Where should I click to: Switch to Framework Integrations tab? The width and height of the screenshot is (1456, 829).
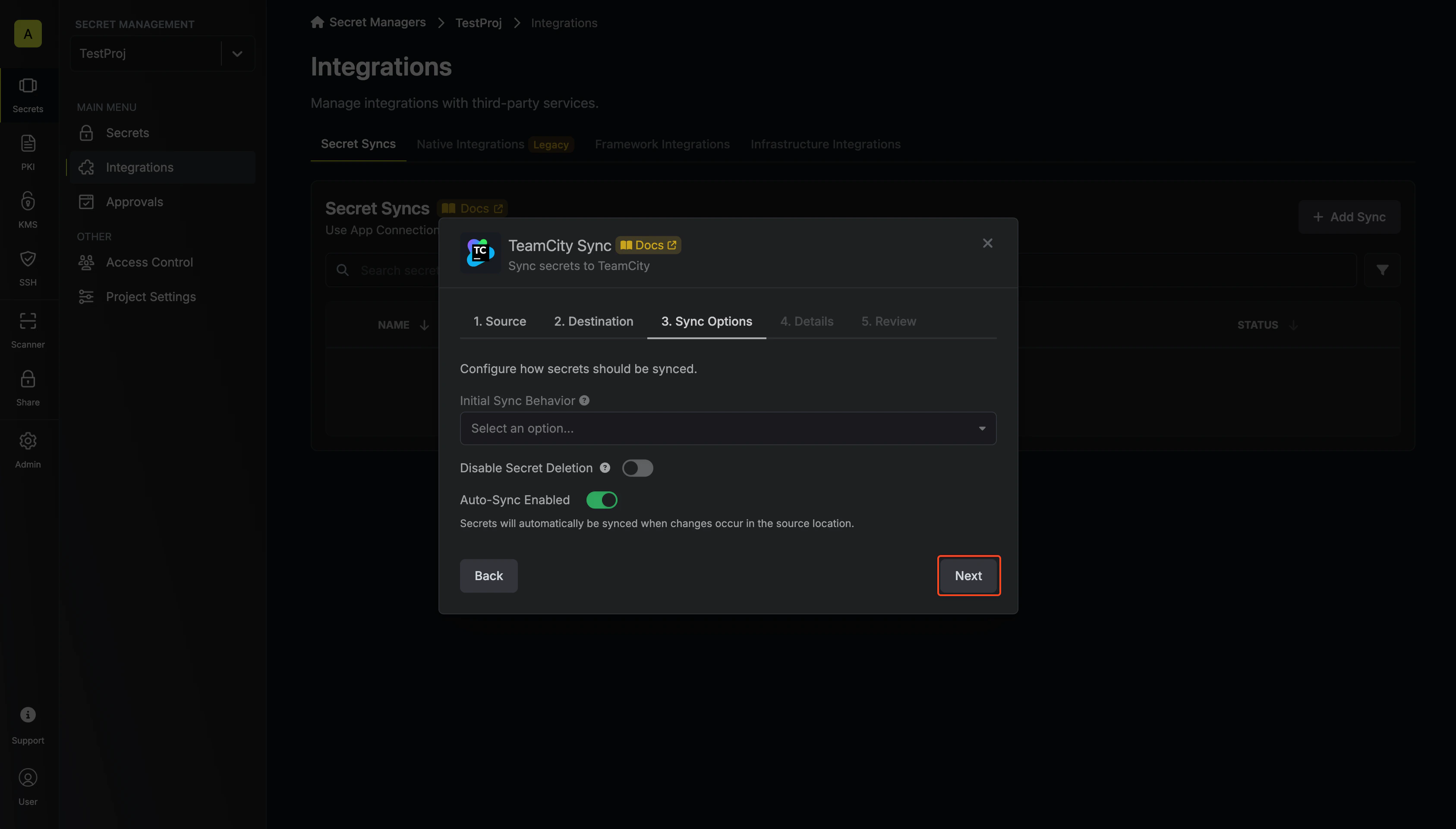662,144
